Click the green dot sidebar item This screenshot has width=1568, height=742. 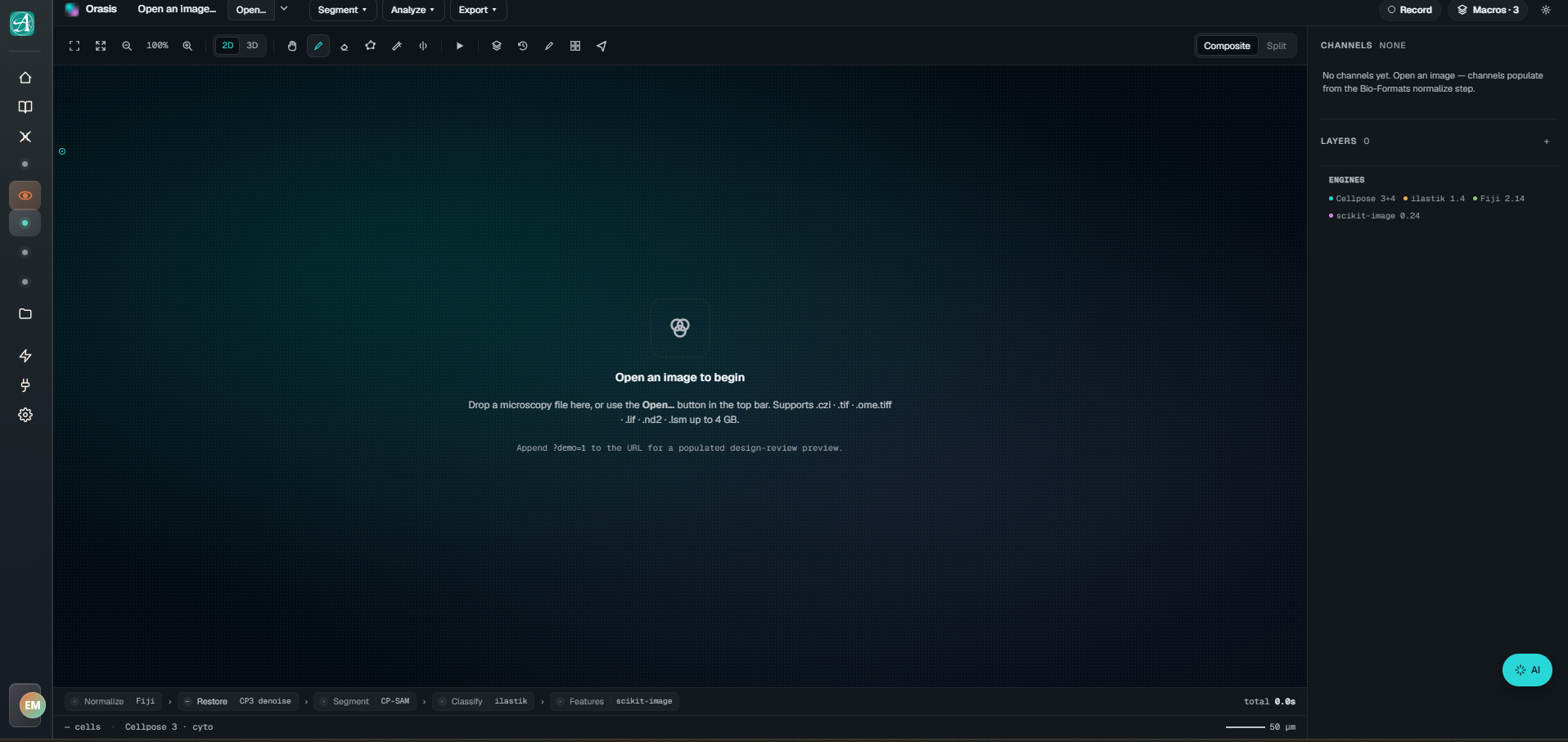pyautogui.click(x=25, y=223)
